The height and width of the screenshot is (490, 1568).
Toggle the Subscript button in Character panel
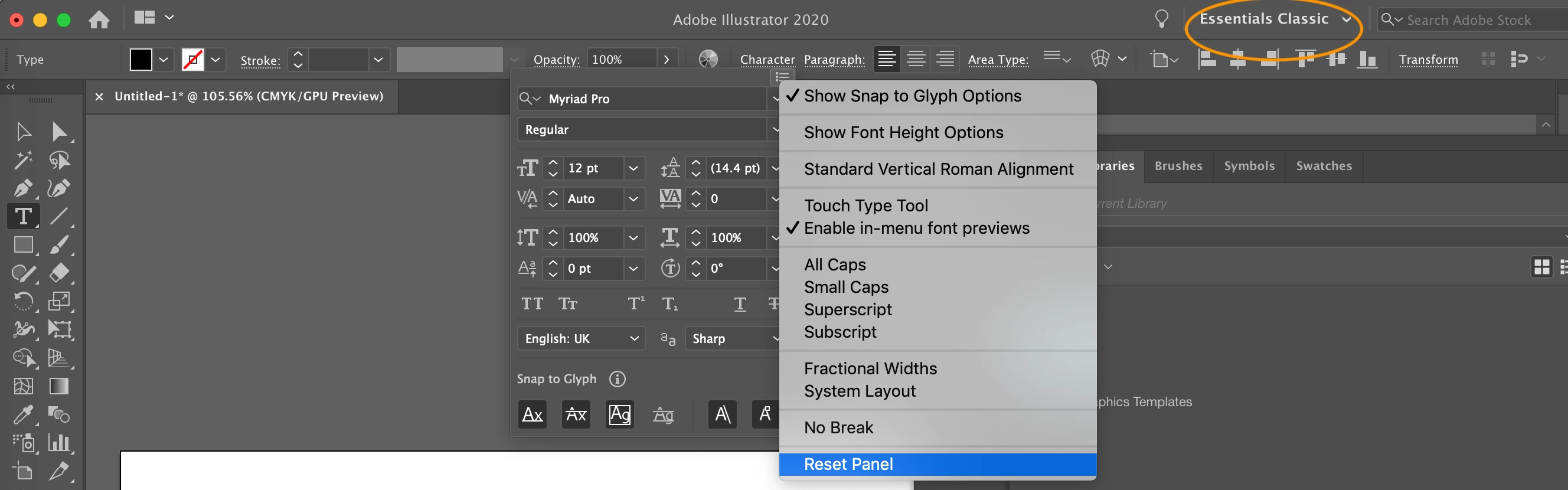[670, 303]
